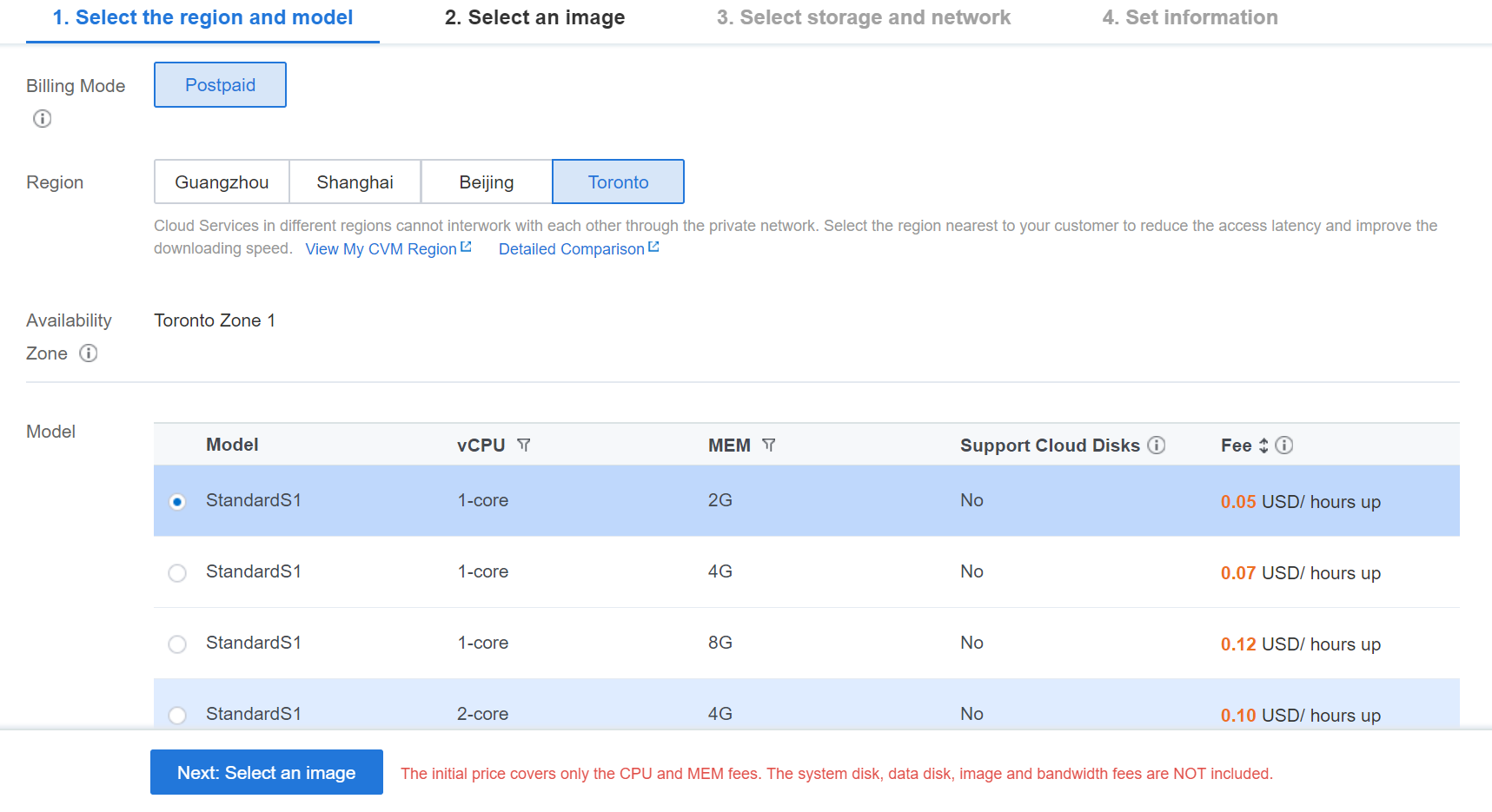The image size is (1492, 812).
Task: Click the 2-core vCPU cell
Action: [x=483, y=714]
